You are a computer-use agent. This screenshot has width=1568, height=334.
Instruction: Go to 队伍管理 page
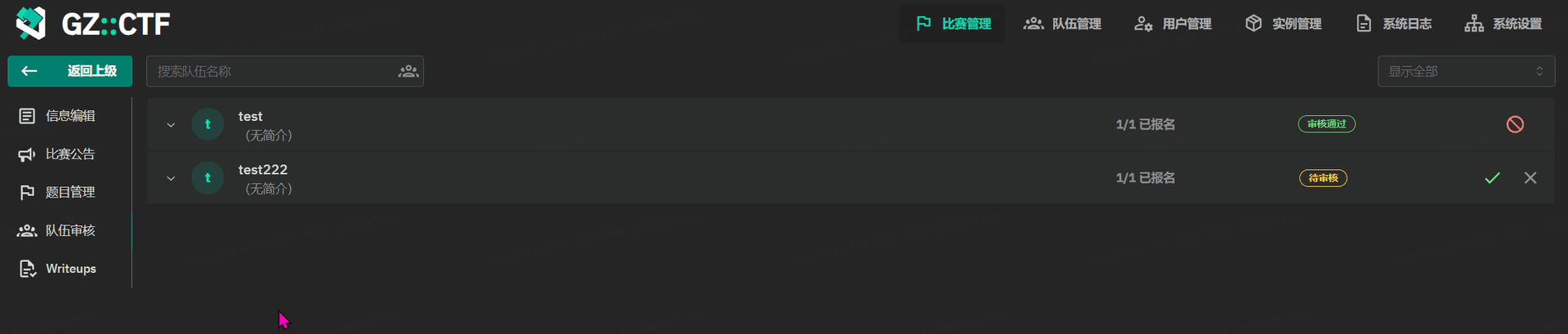[1062, 24]
